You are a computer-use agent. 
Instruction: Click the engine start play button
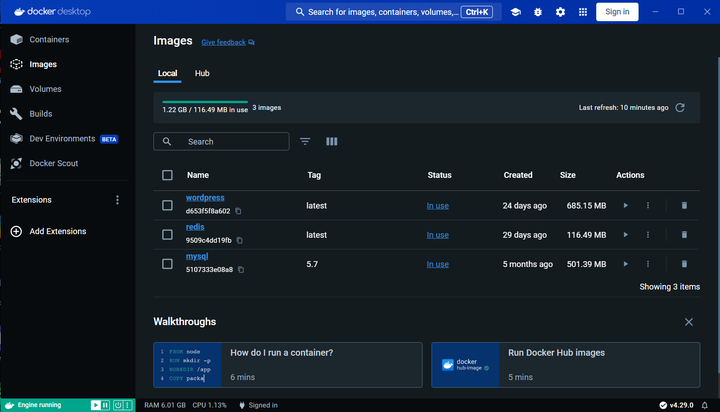tap(95, 405)
